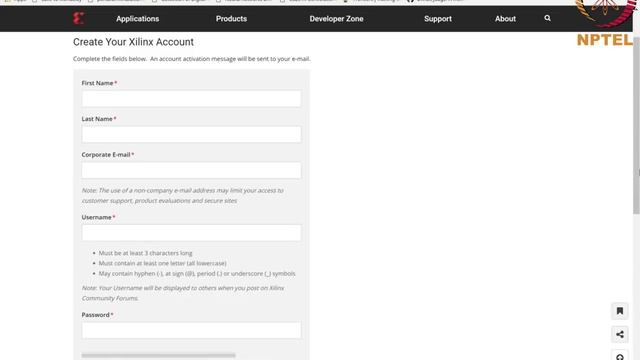
Task: Focus the Last Name input field
Action: [x=191, y=135]
